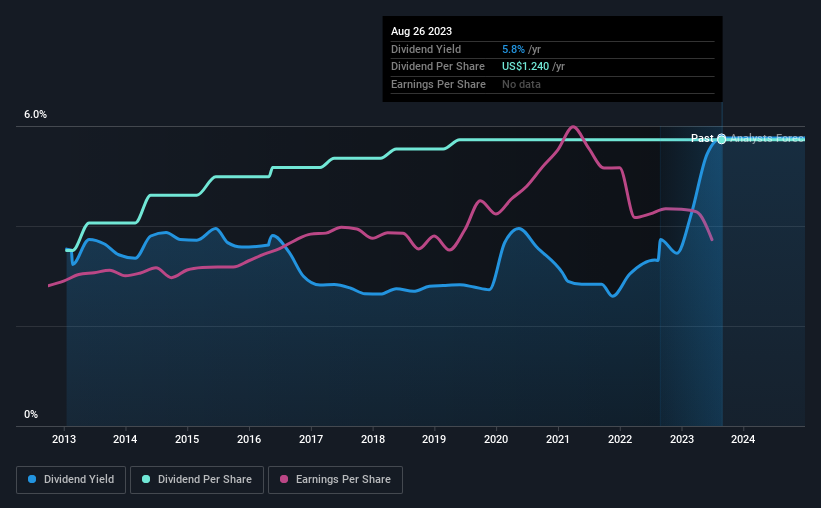Click the highlighted data point marker near Past
Image resolution: width=821 pixels, height=508 pixels.
coord(722,139)
